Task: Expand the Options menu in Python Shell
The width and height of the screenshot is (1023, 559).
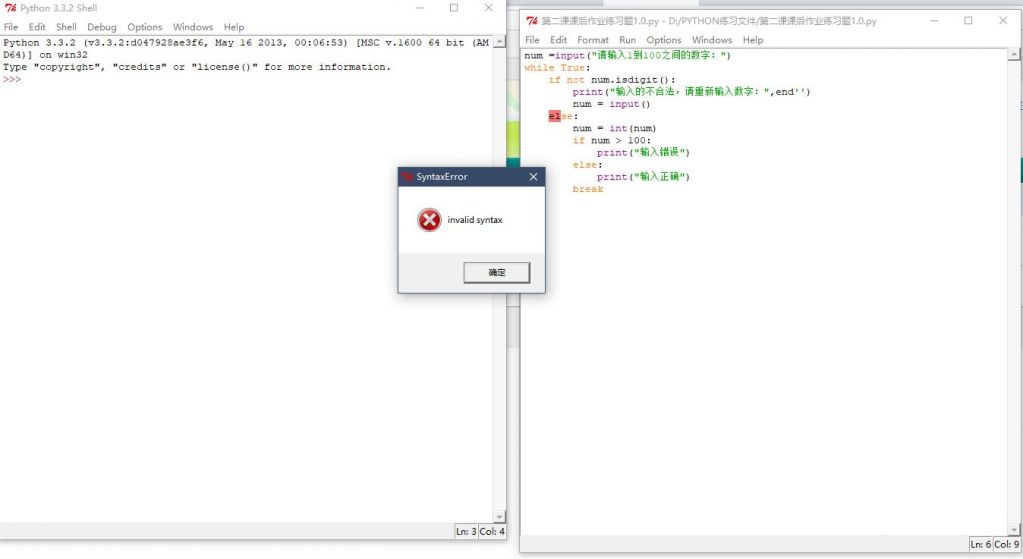Action: click(144, 27)
